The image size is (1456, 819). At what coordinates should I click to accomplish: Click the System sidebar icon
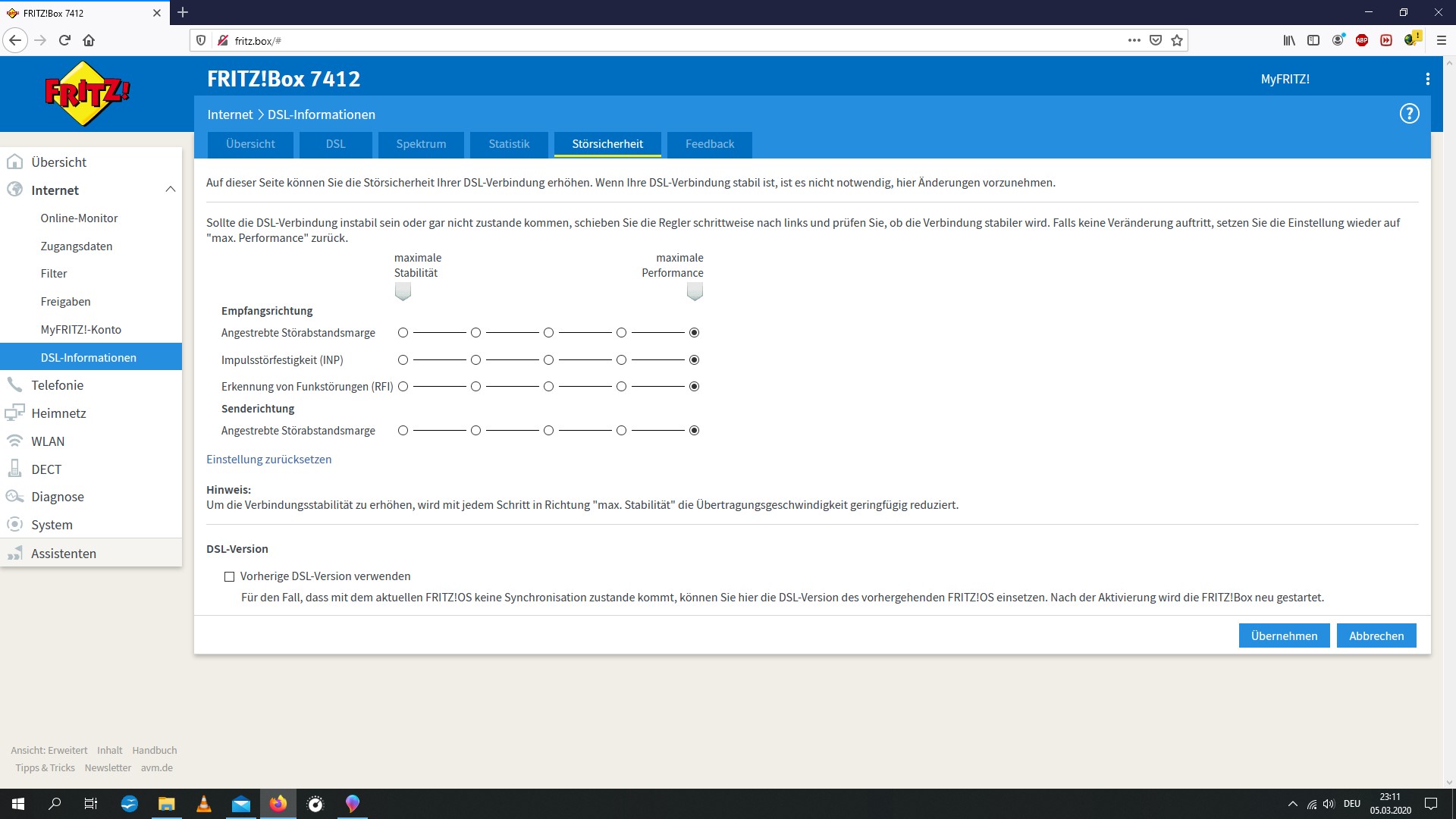tap(15, 524)
